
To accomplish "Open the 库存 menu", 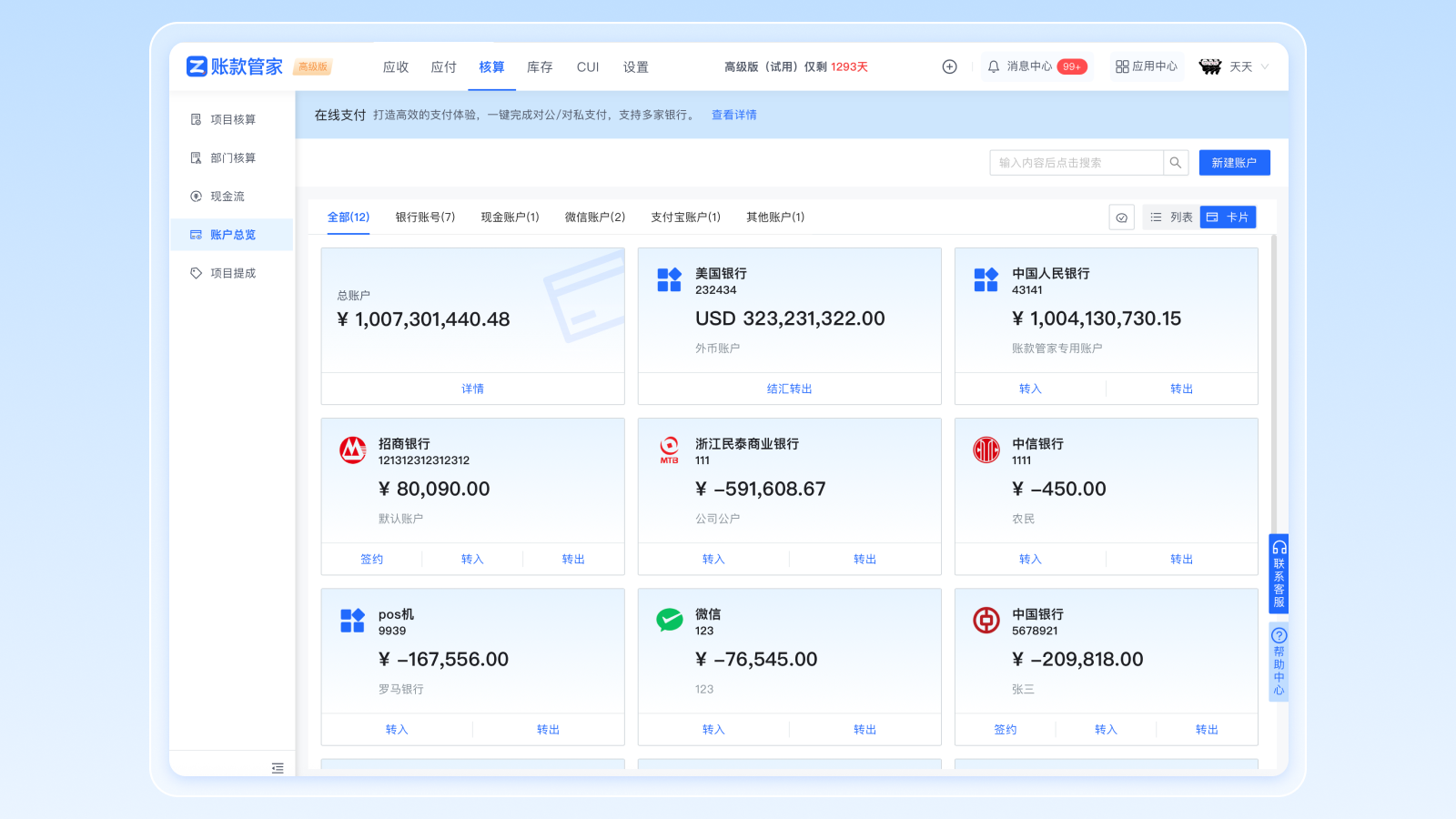I will (540, 67).
